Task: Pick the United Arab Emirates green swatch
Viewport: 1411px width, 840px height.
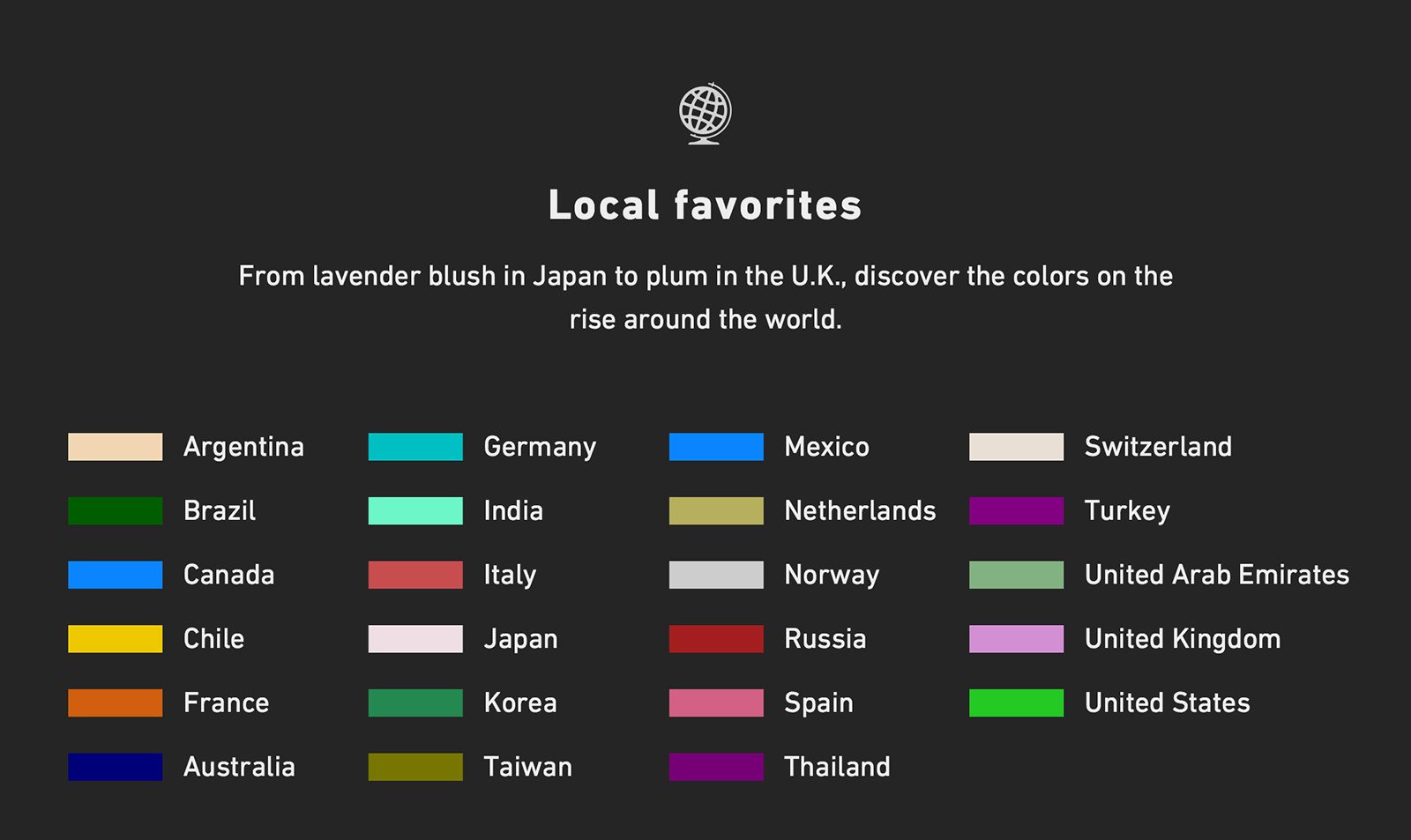Action: [1017, 575]
